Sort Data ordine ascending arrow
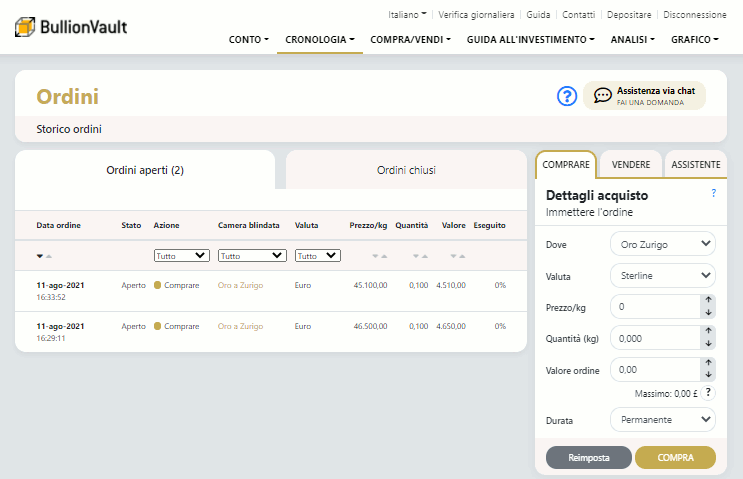Image resolution: width=743 pixels, height=479 pixels. 49,256
